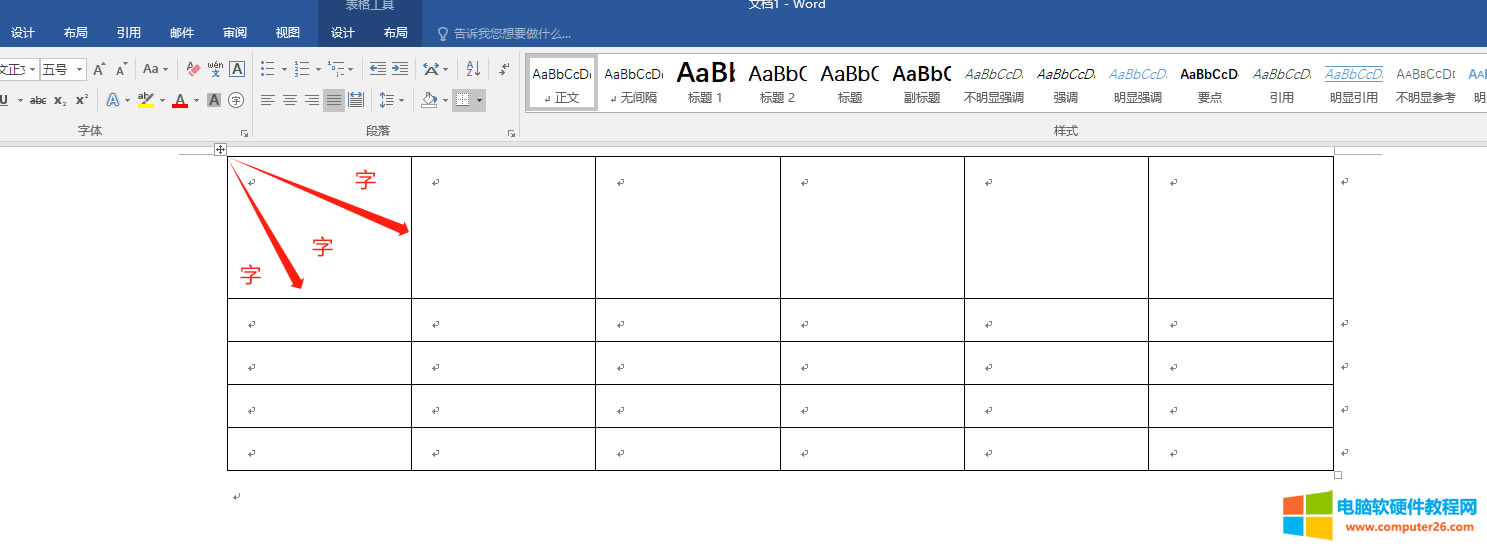1487x547 pixels.
Task: Open the table tools 布局 tab
Action: pos(396,33)
